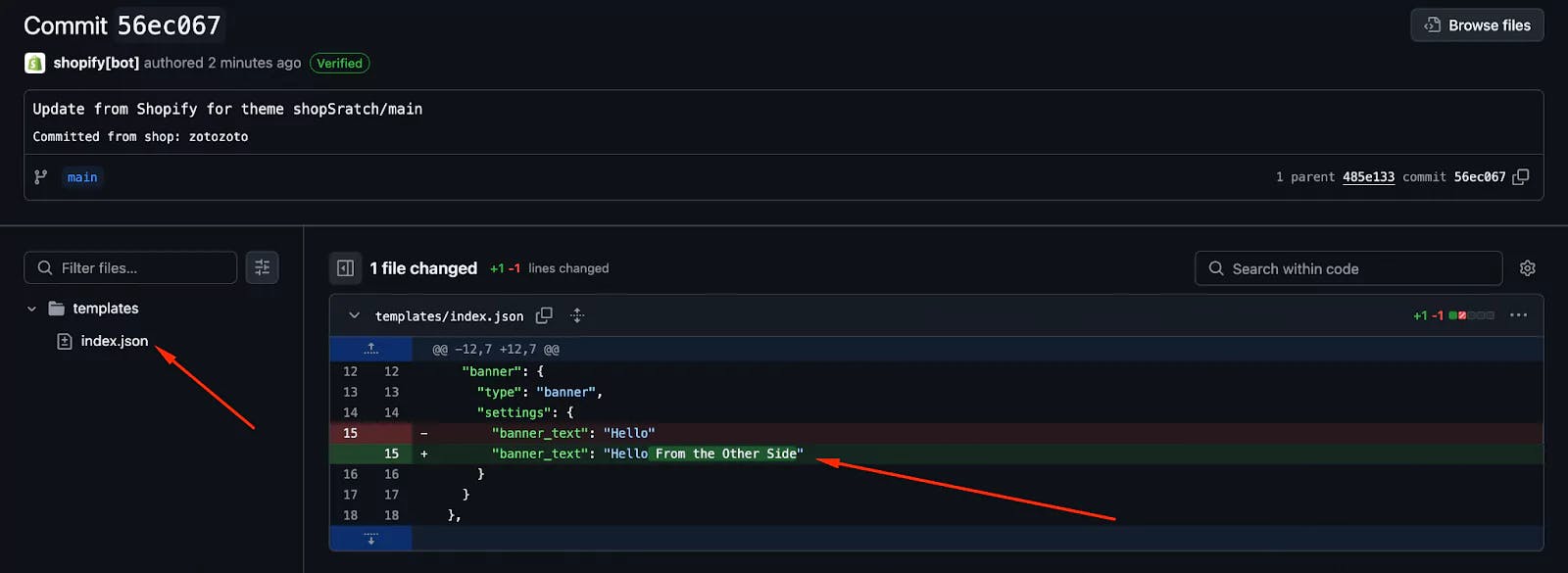1568x573 pixels.
Task: Select index.json in the file tree
Action: coord(115,341)
